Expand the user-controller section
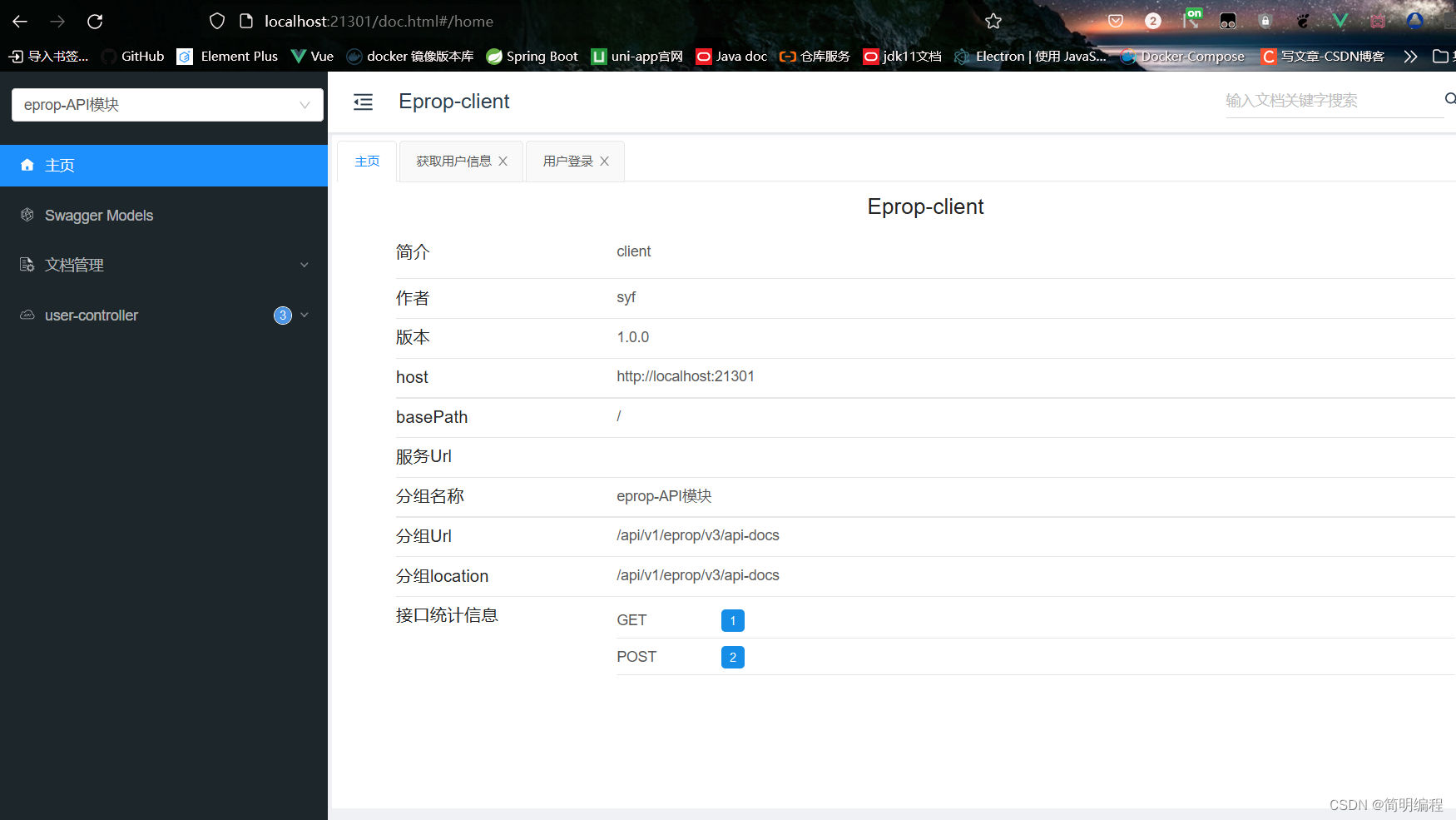 click(x=305, y=315)
